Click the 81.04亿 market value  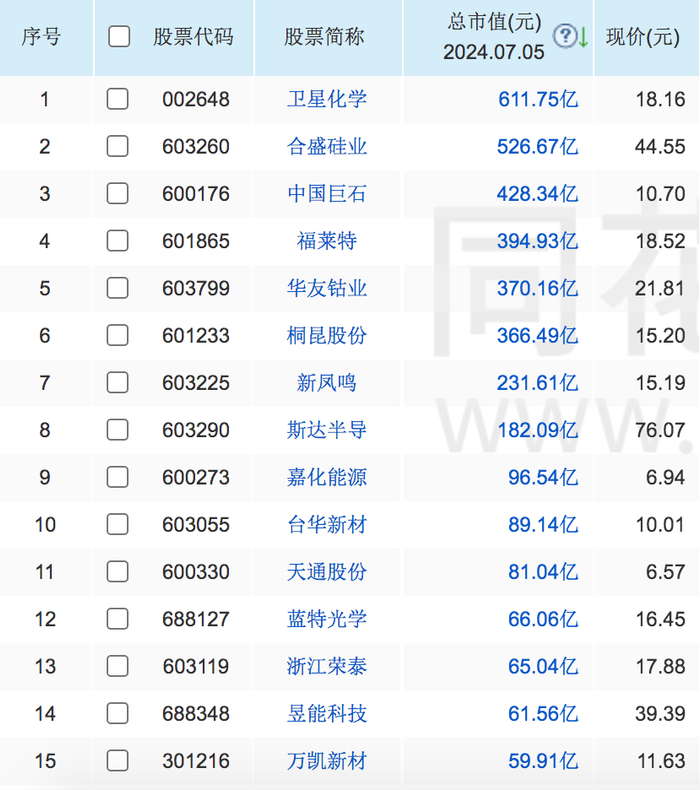click(x=543, y=572)
